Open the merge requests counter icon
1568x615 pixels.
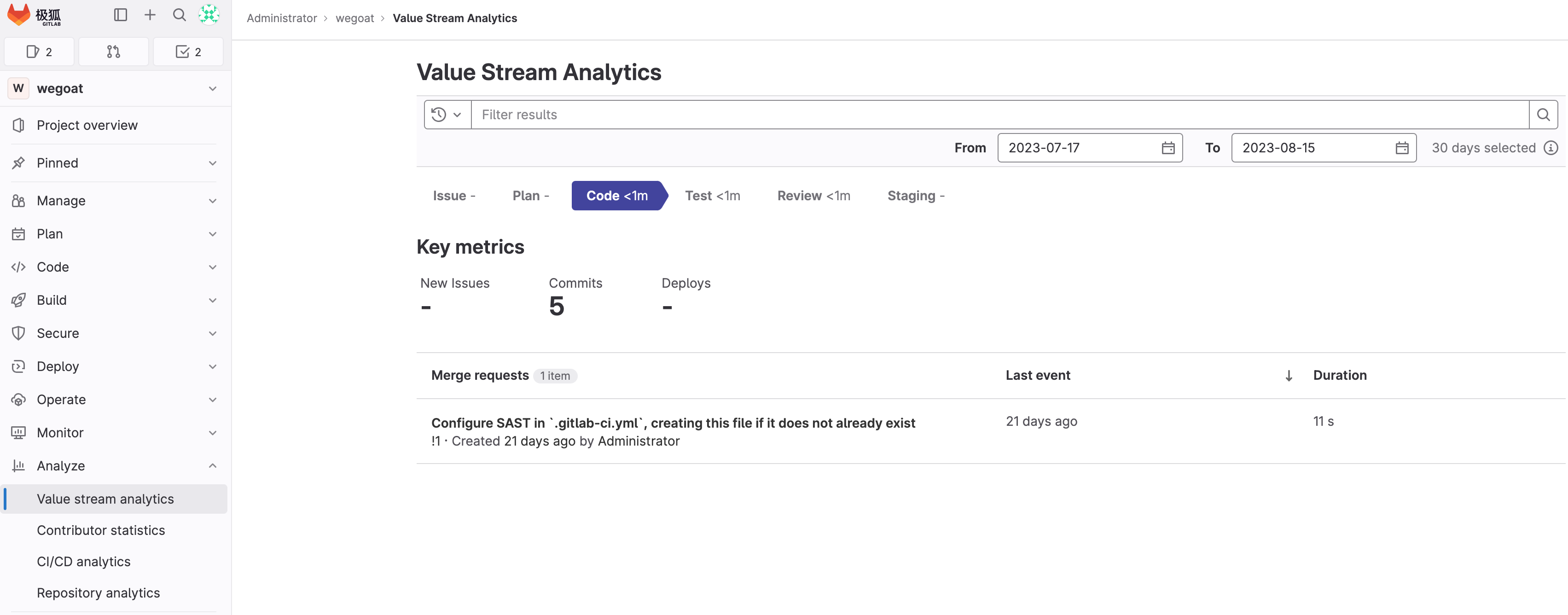point(113,52)
